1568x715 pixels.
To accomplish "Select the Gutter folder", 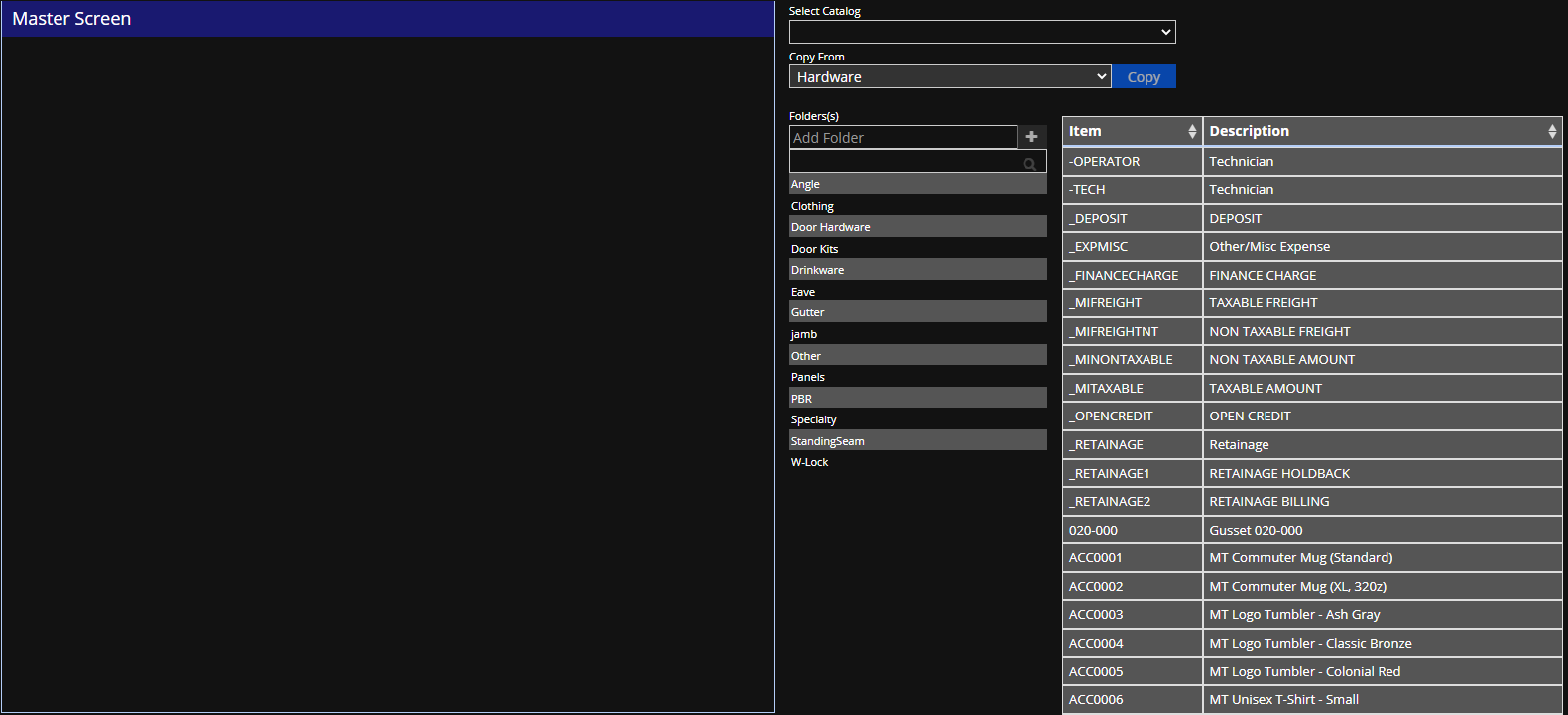I will tap(918, 312).
